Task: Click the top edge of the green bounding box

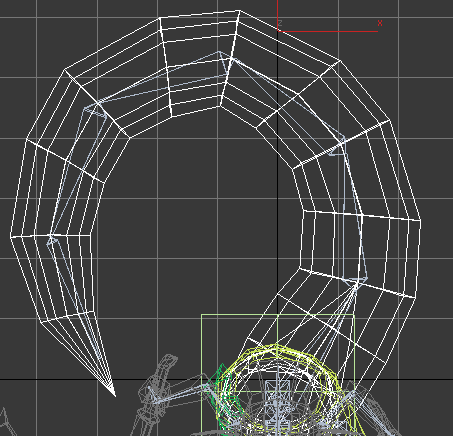Action: (277, 314)
